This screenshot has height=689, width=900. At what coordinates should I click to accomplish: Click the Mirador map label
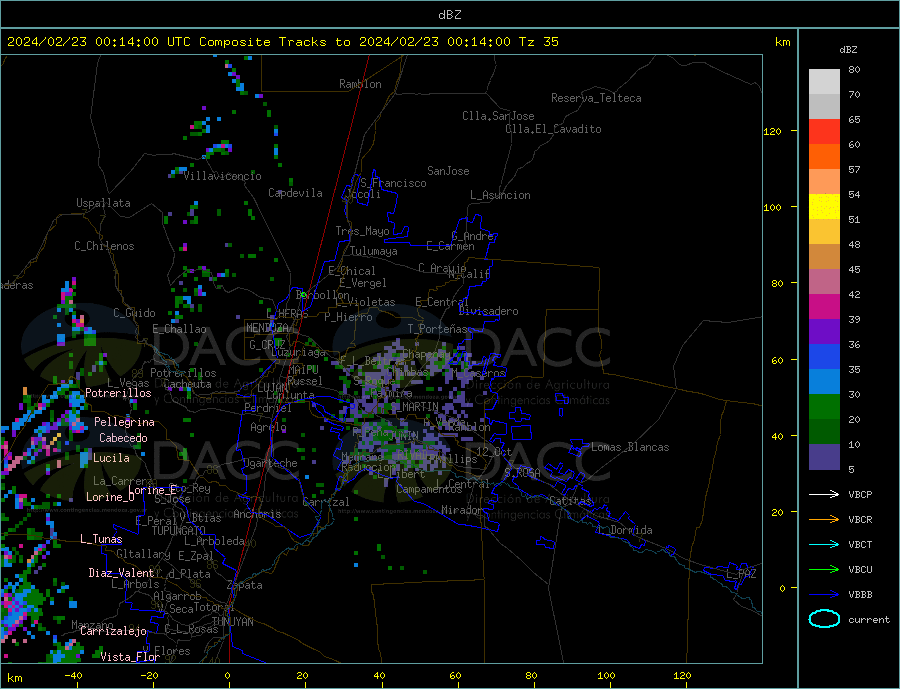462,510
